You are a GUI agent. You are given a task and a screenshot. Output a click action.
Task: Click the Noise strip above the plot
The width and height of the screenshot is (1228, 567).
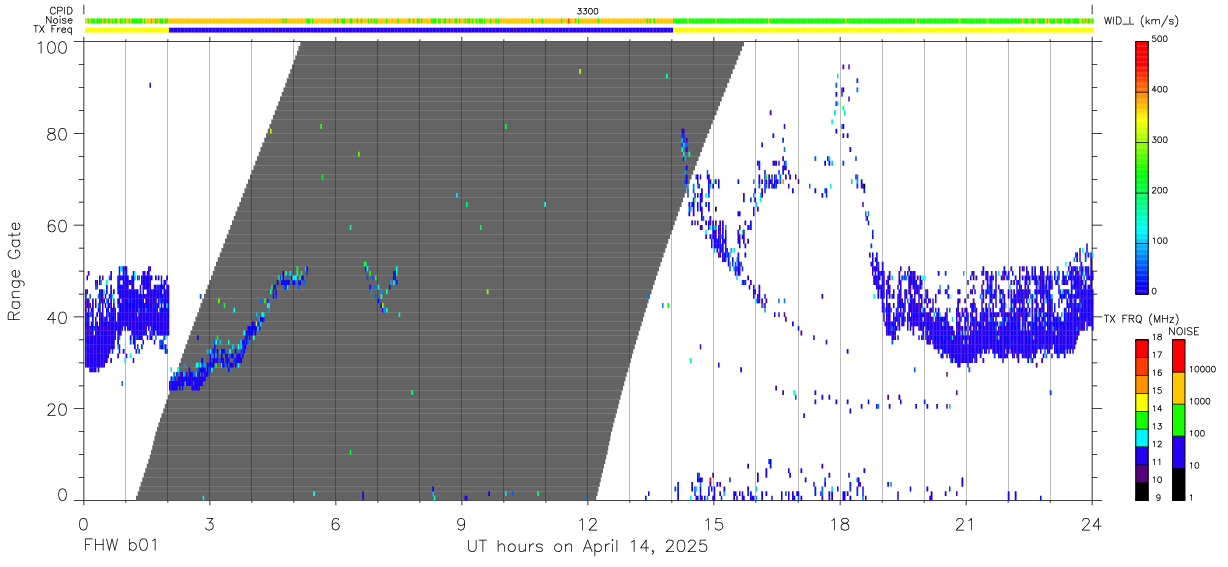click(588, 20)
